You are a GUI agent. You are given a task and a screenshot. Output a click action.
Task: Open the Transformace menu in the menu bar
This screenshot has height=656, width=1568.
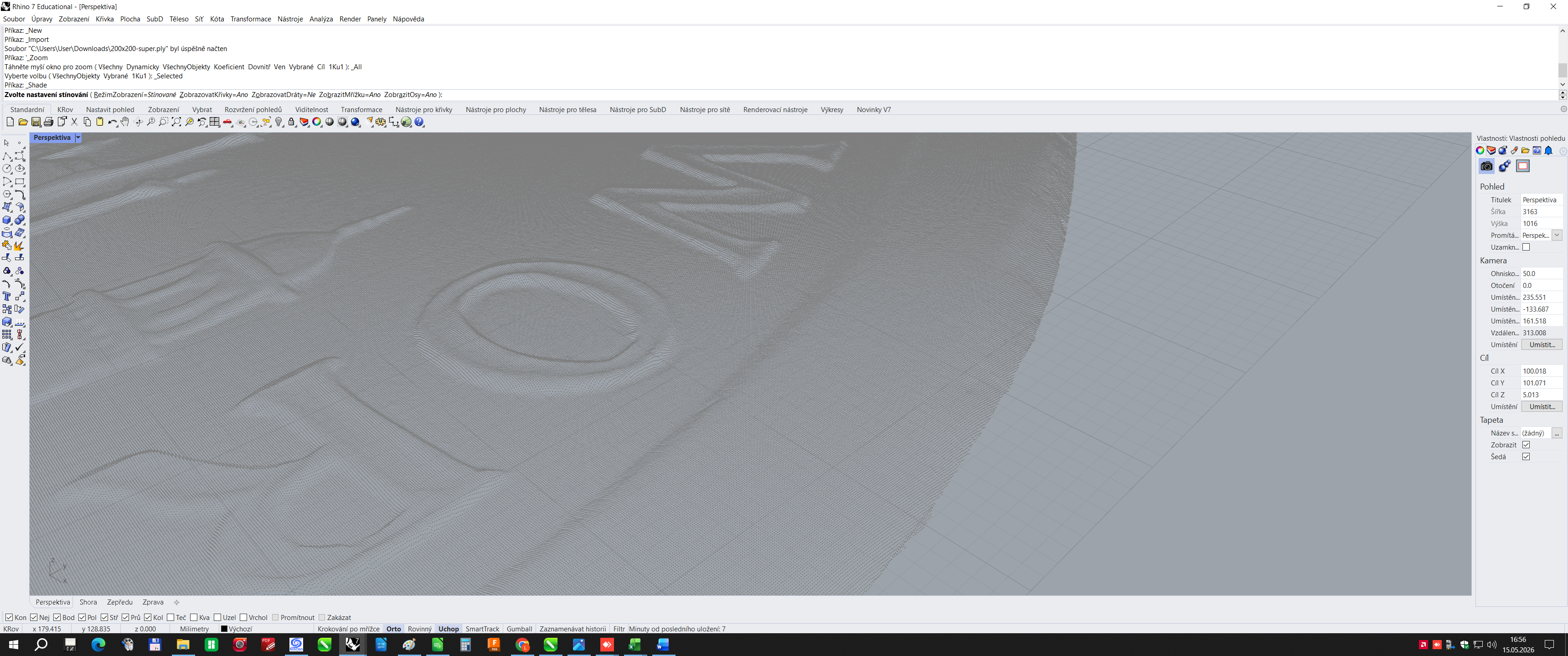point(251,19)
